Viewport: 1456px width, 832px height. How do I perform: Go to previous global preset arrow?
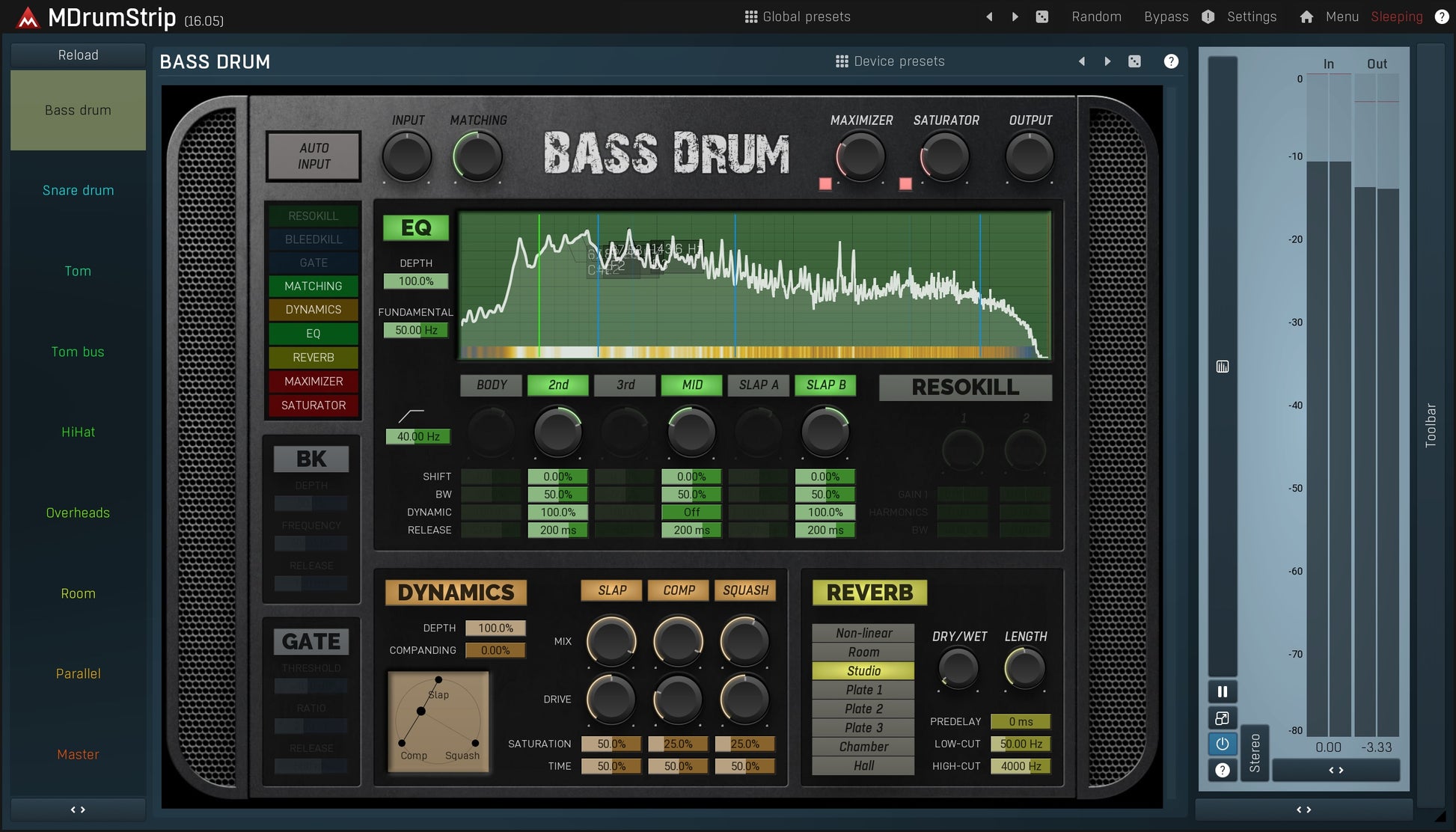(x=989, y=16)
